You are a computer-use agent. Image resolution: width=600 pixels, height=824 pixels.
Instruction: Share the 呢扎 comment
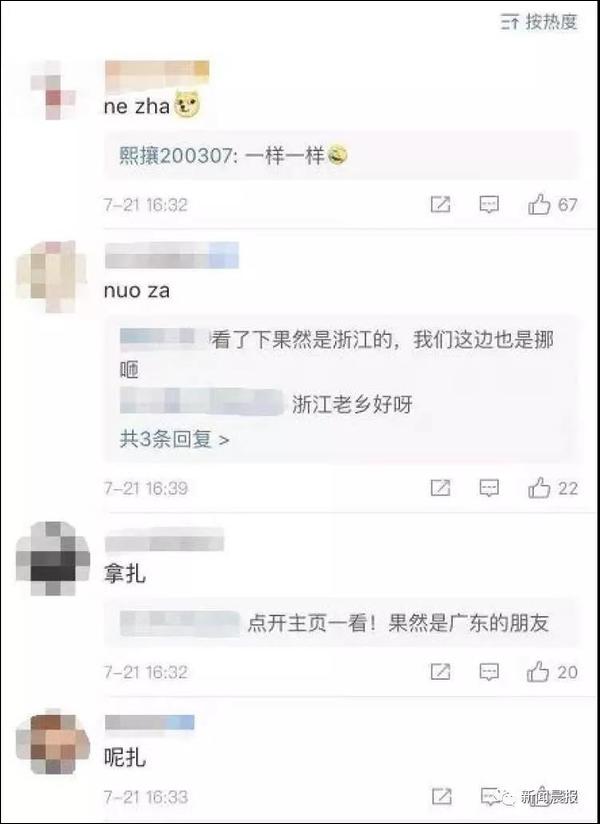coord(440,797)
